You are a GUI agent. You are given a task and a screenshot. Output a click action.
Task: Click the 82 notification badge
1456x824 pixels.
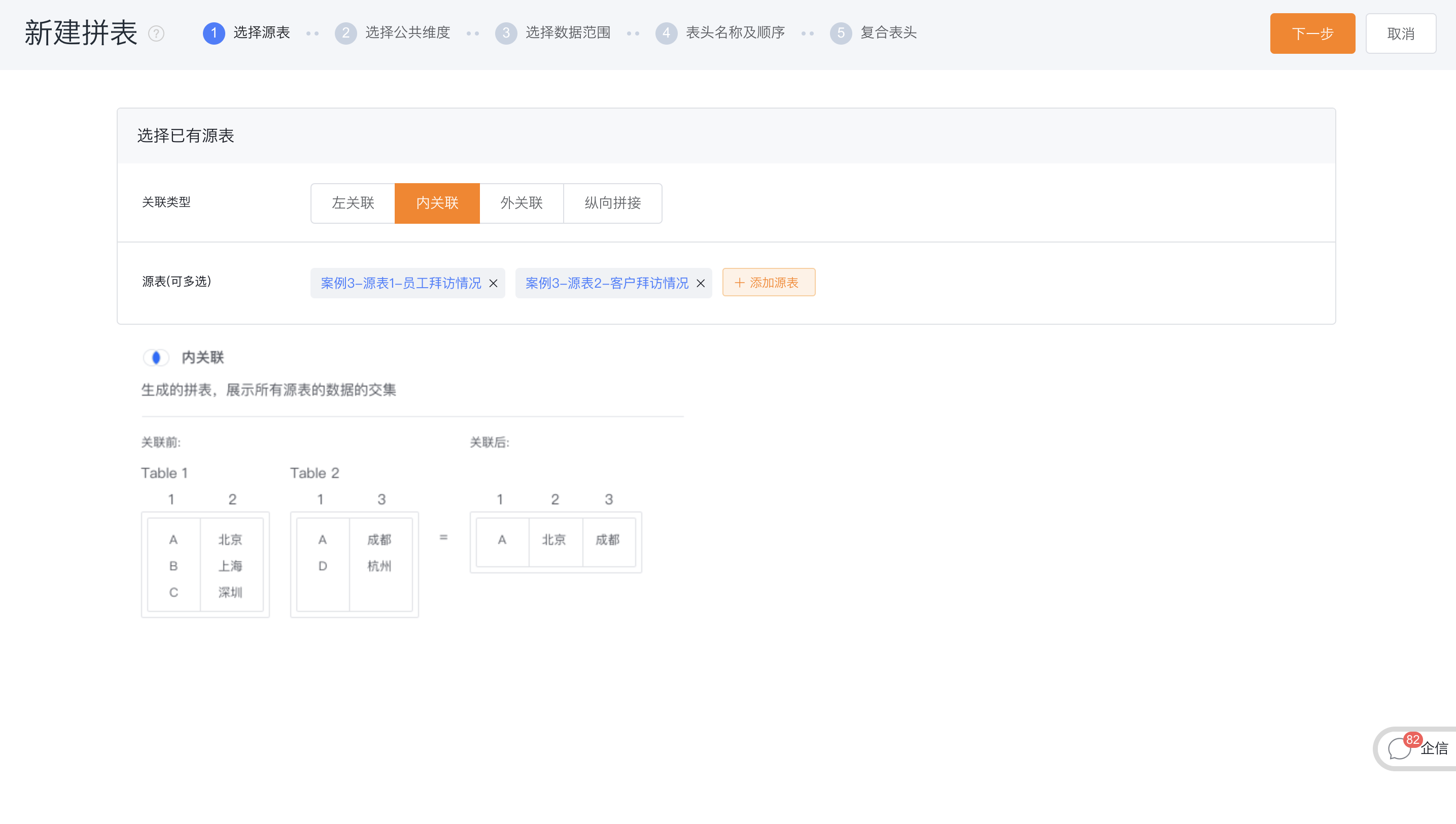pyautogui.click(x=1412, y=740)
